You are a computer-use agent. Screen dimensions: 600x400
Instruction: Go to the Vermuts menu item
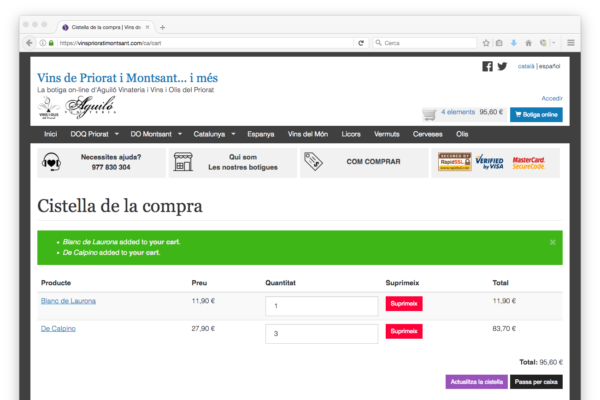[x=385, y=133]
